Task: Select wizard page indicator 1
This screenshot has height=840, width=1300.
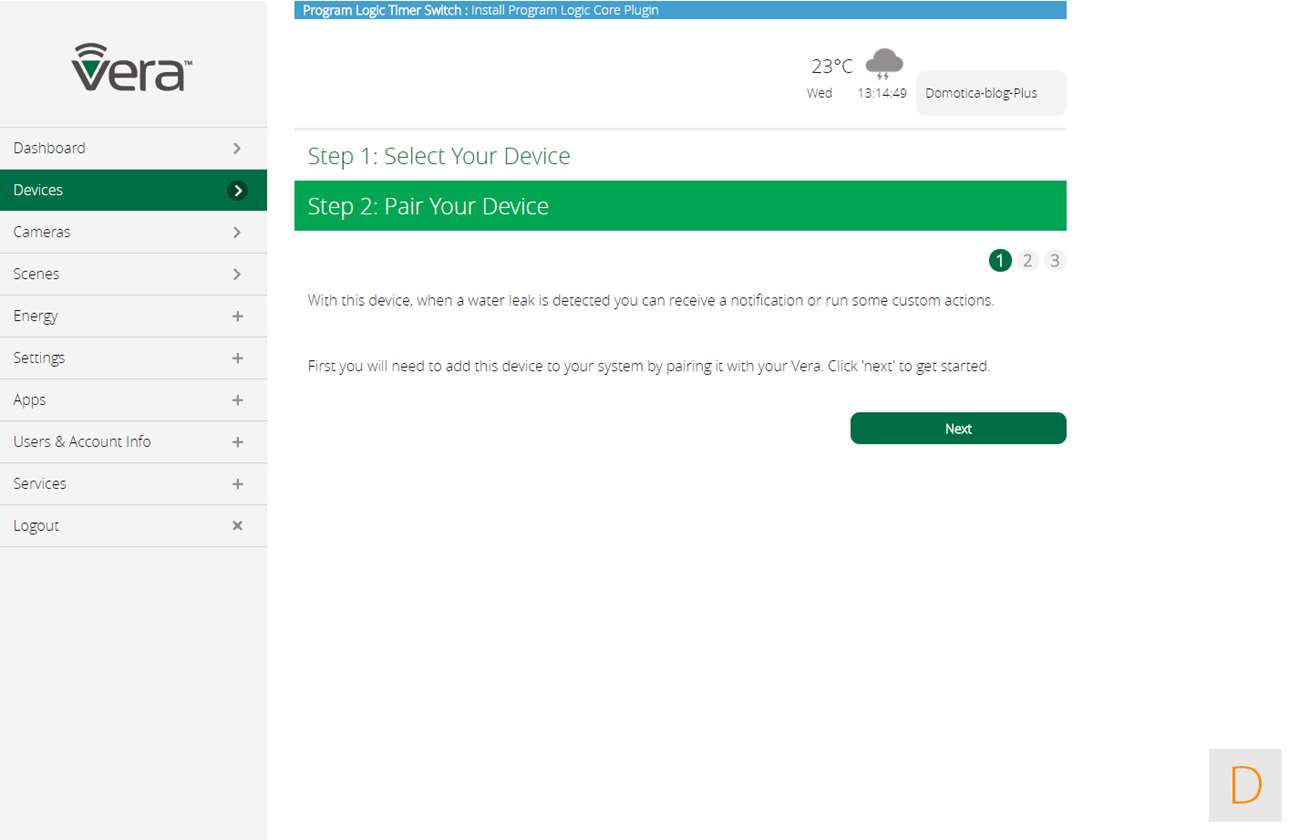Action: [1000, 261]
